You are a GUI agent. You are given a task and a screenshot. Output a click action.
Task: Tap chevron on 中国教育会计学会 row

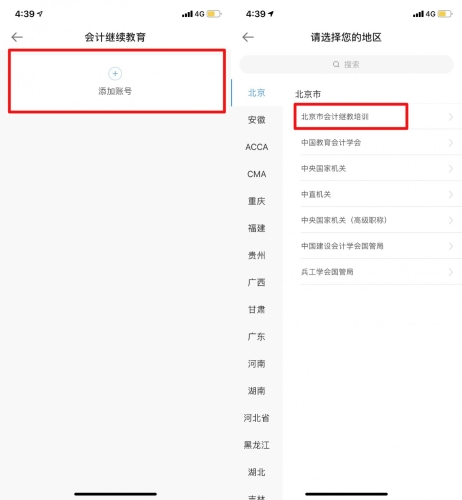tap(451, 143)
